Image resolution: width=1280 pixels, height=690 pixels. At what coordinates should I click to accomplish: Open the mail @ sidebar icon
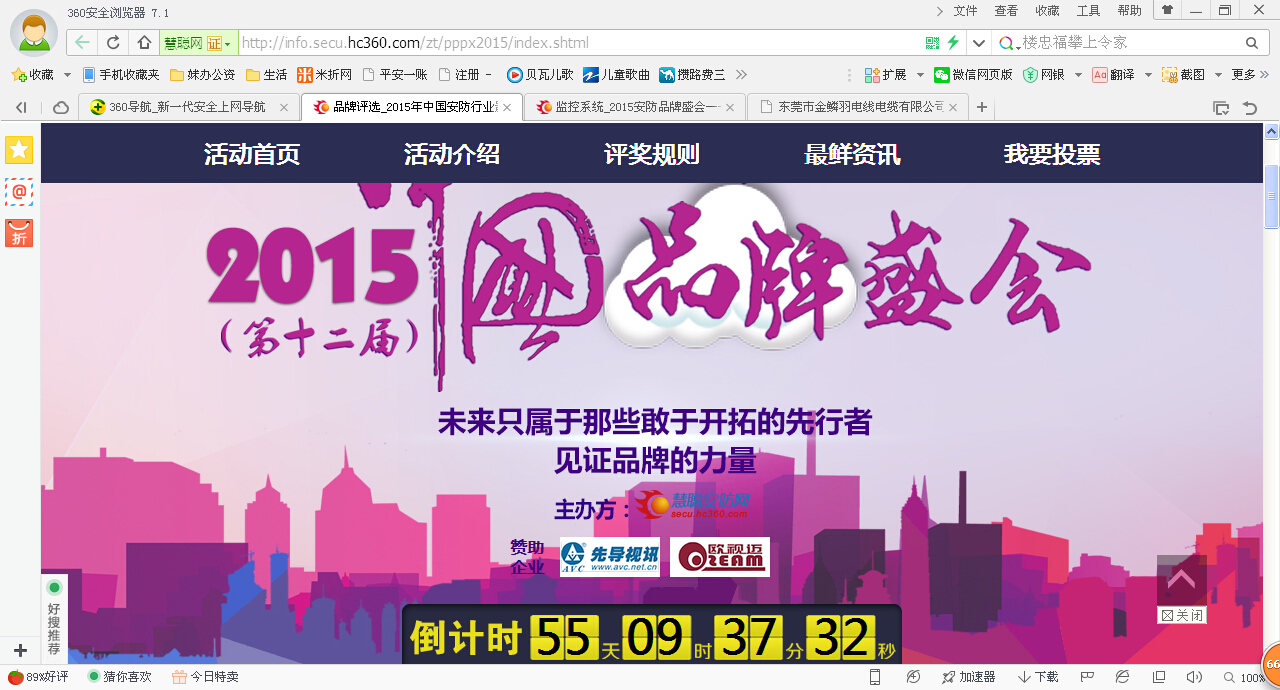[x=19, y=191]
